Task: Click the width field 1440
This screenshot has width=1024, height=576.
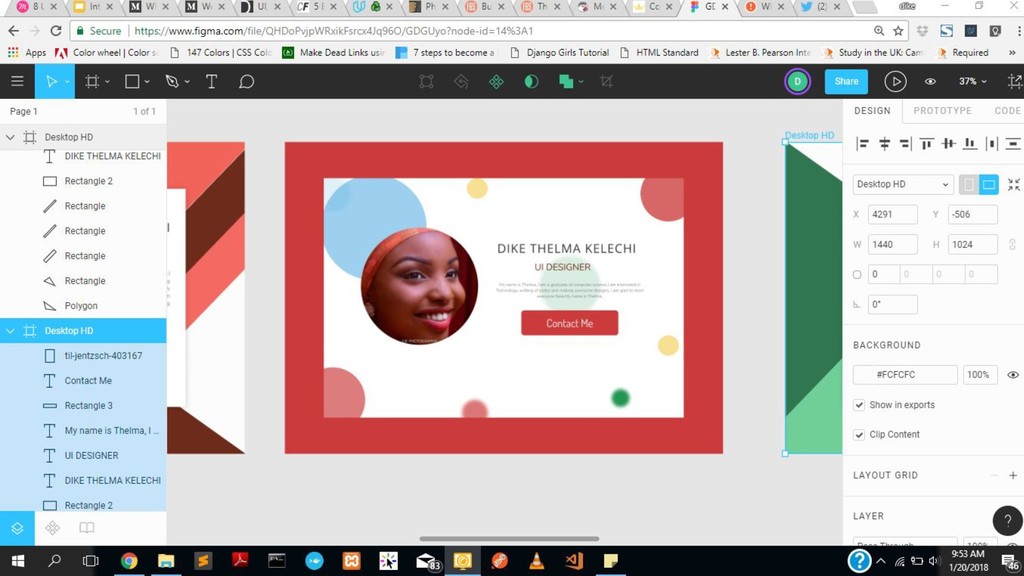Action: tap(892, 244)
